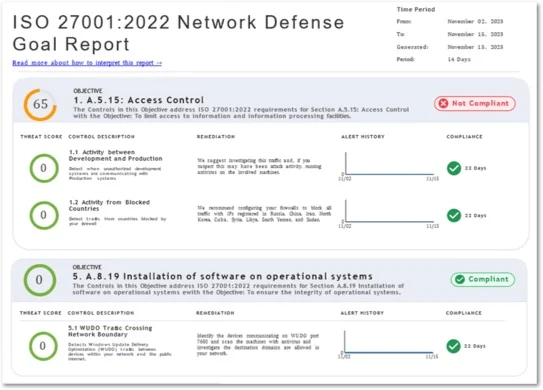Open alert history chart for Blocked Countries
543x390 pixels.
coord(389,213)
